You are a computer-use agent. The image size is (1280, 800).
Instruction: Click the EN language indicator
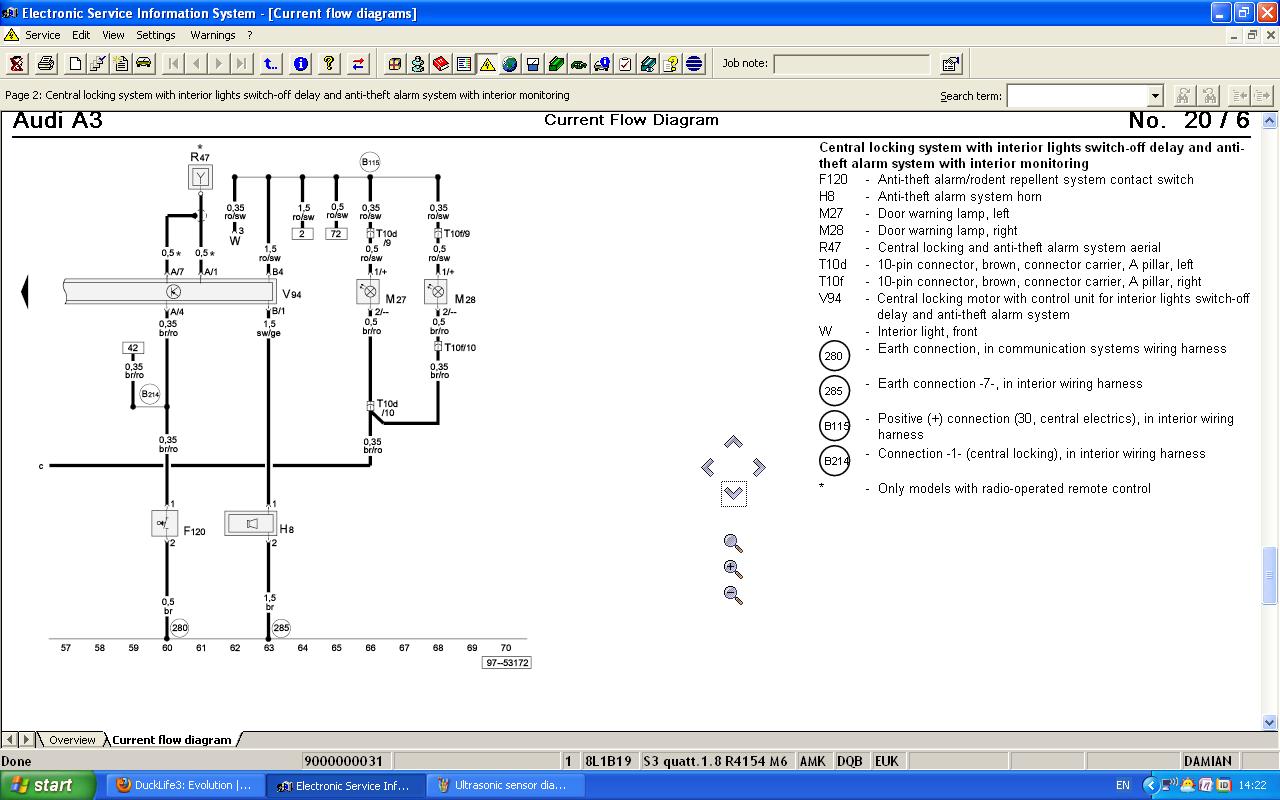coord(1123,786)
